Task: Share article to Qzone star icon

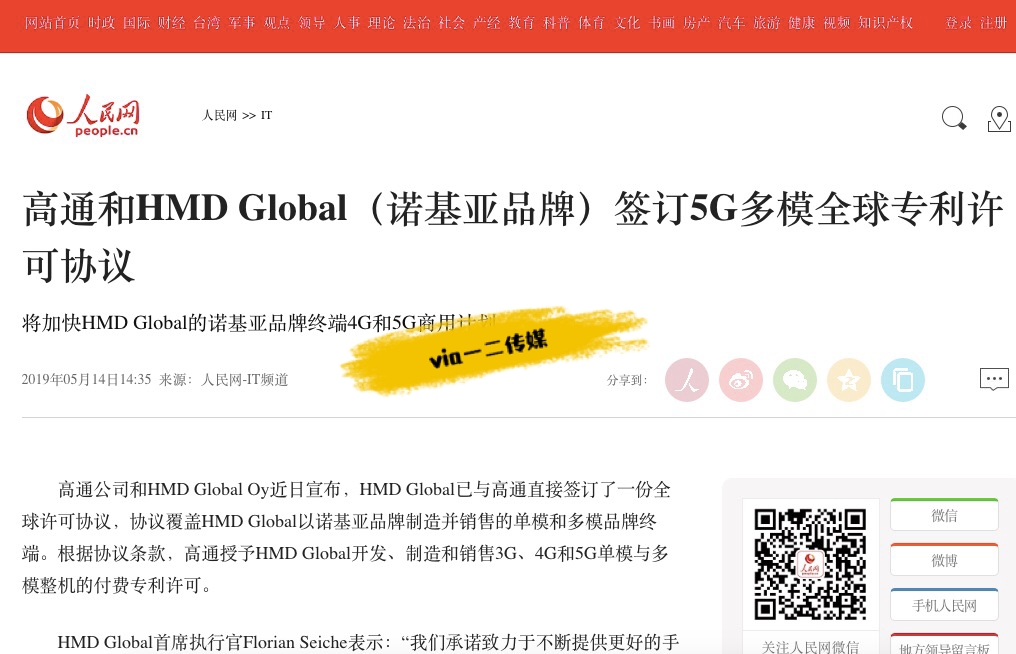Action: click(x=849, y=380)
